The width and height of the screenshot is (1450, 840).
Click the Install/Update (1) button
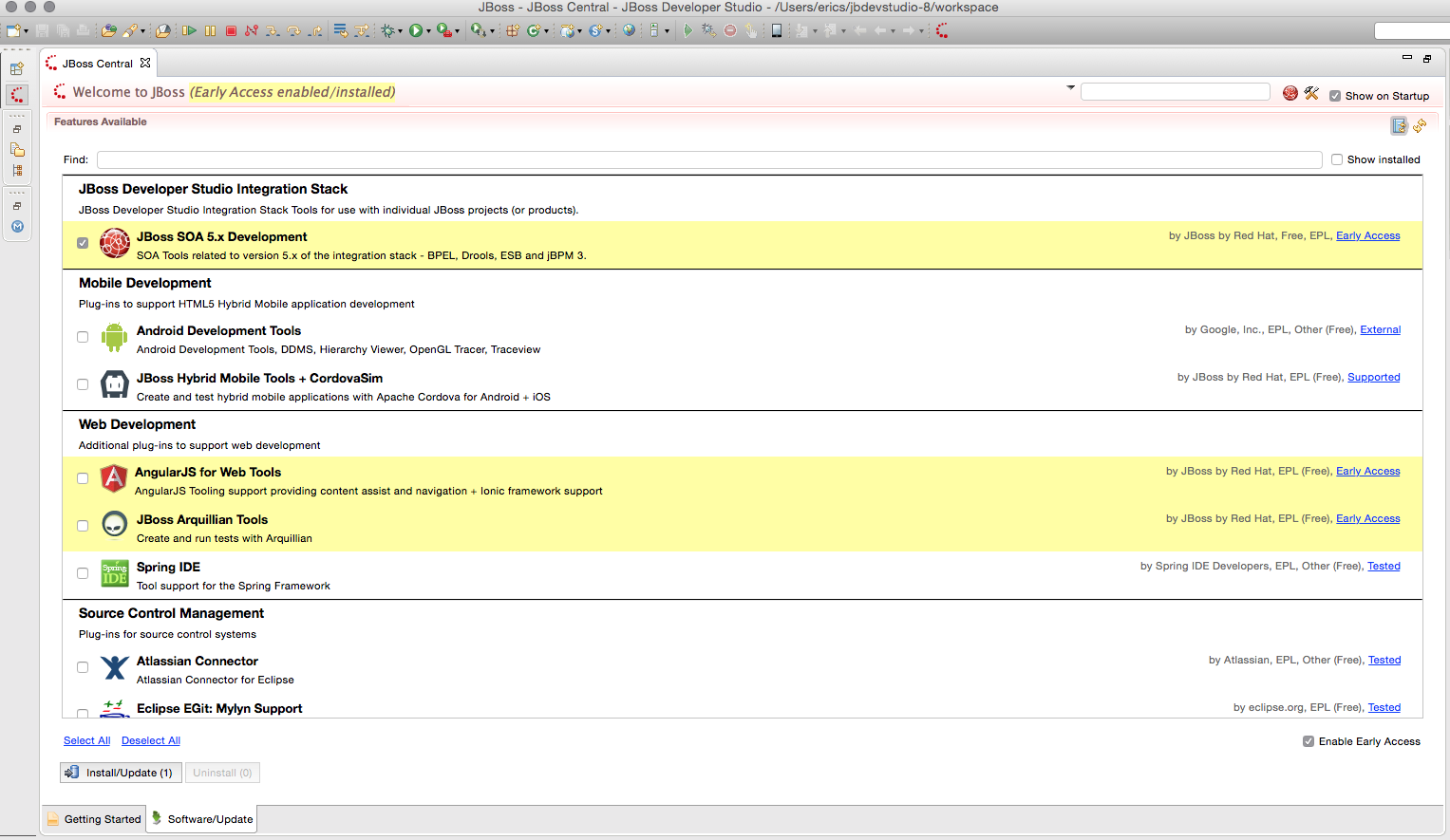point(121,773)
